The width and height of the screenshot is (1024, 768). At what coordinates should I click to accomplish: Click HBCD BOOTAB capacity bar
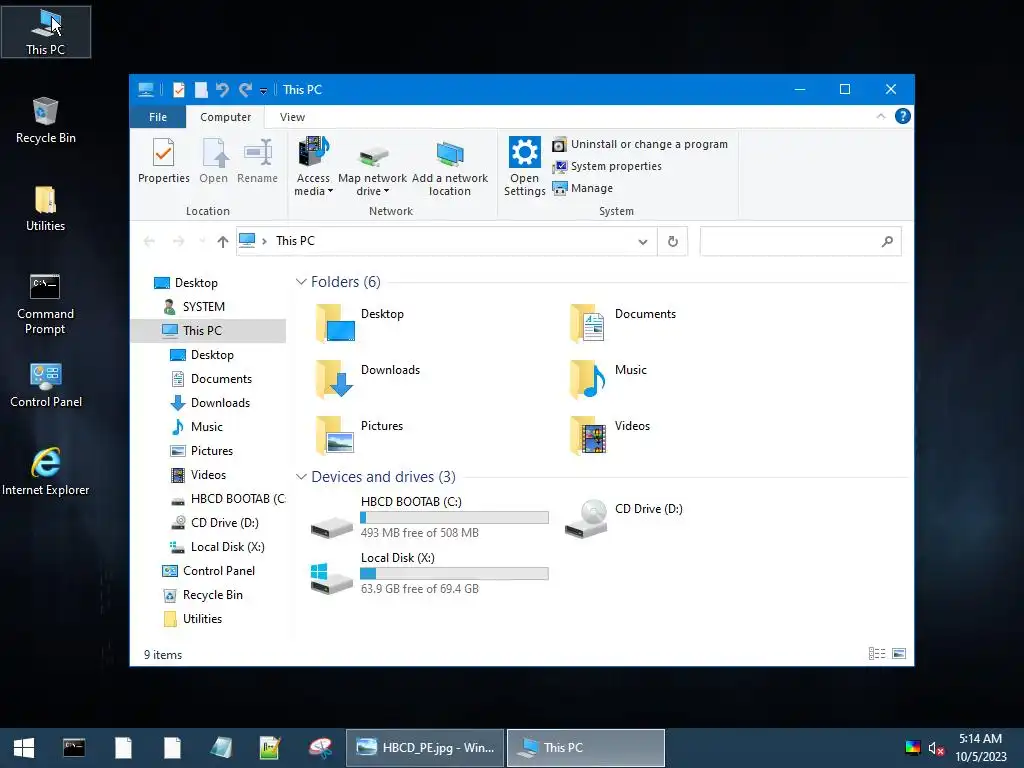(x=455, y=518)
